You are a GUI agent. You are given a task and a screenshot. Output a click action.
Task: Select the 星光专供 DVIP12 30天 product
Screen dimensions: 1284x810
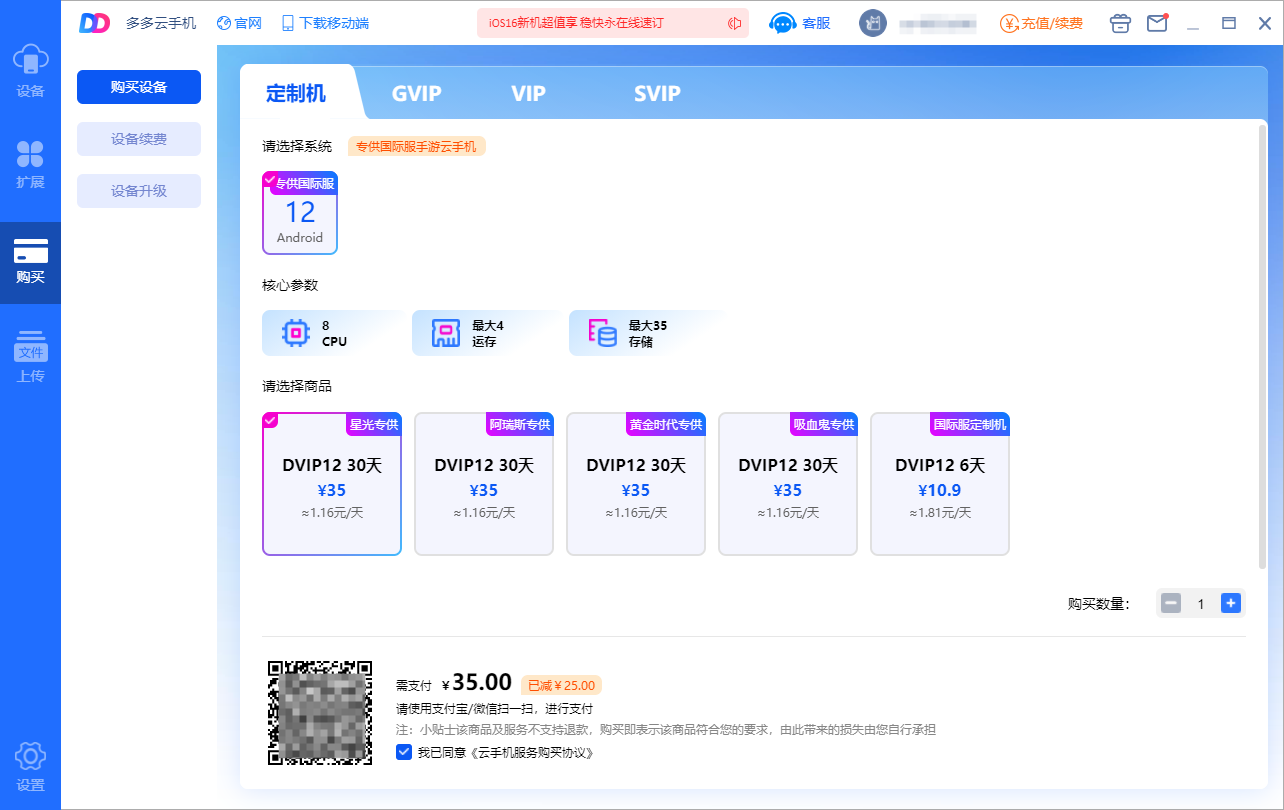pos(332,483)
